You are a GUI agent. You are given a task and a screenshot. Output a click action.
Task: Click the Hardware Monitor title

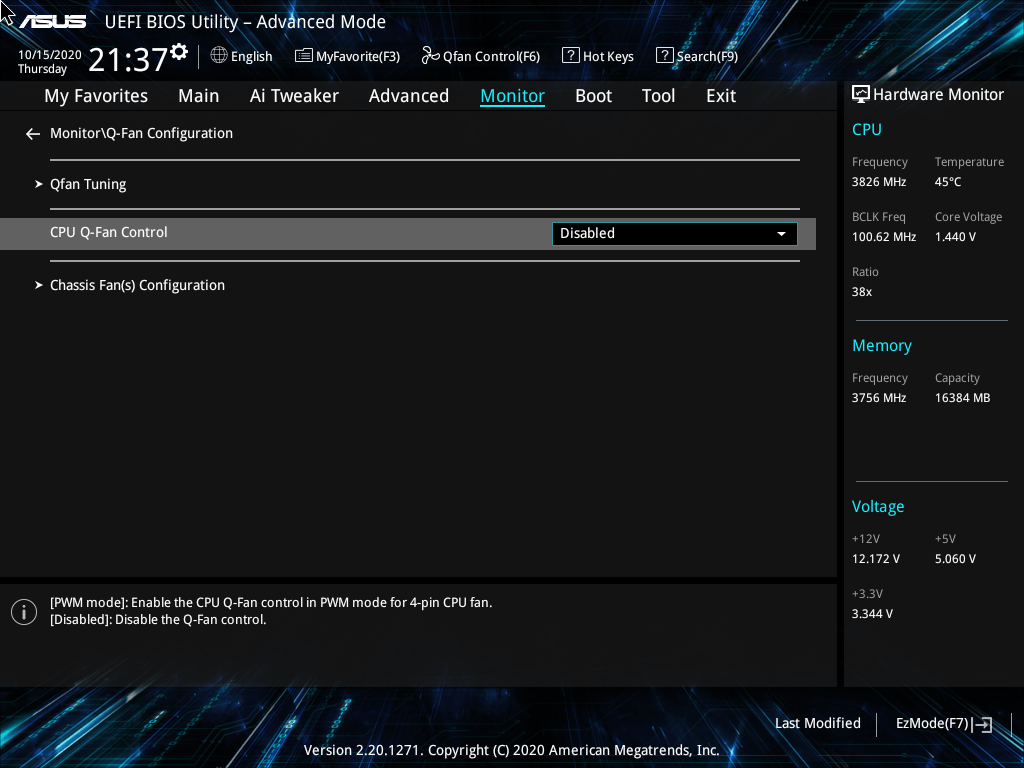tap(938, 95)
